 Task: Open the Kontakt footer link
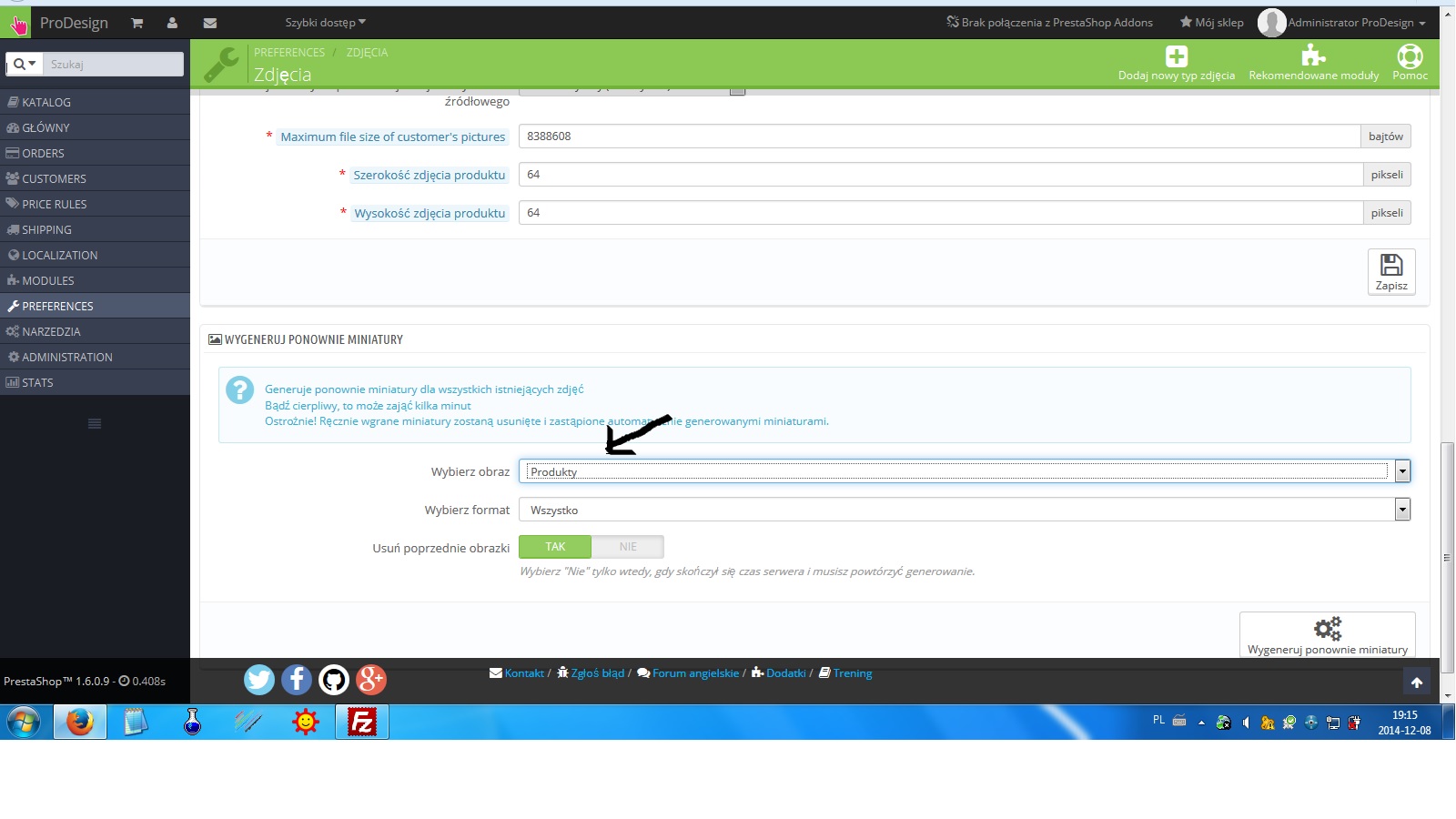(x=517, y=673)
